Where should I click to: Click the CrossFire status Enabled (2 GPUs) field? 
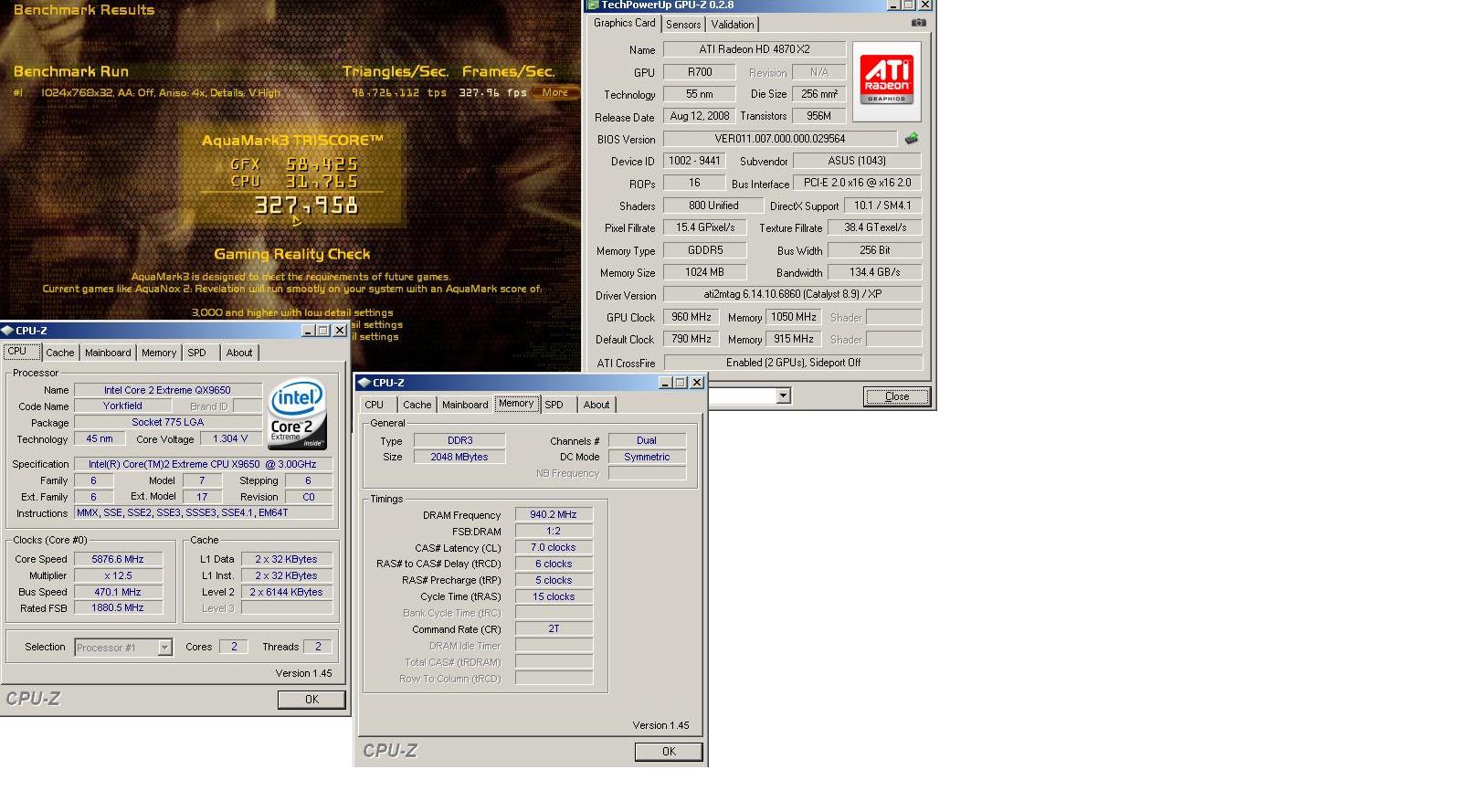[x=792, y=363]
